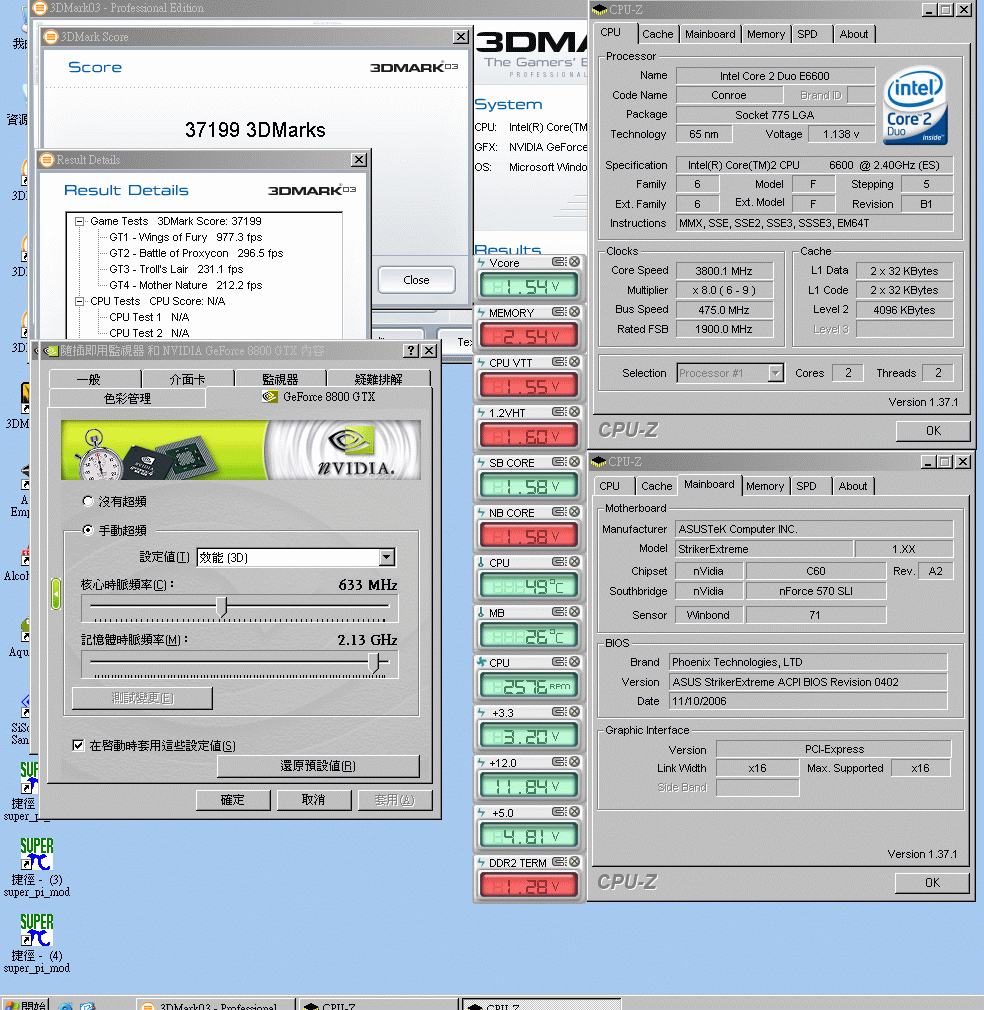The image size is (984, 1010).
Task: Open Memory tab in CPU-Z Processor window
Action: [766, 34]
